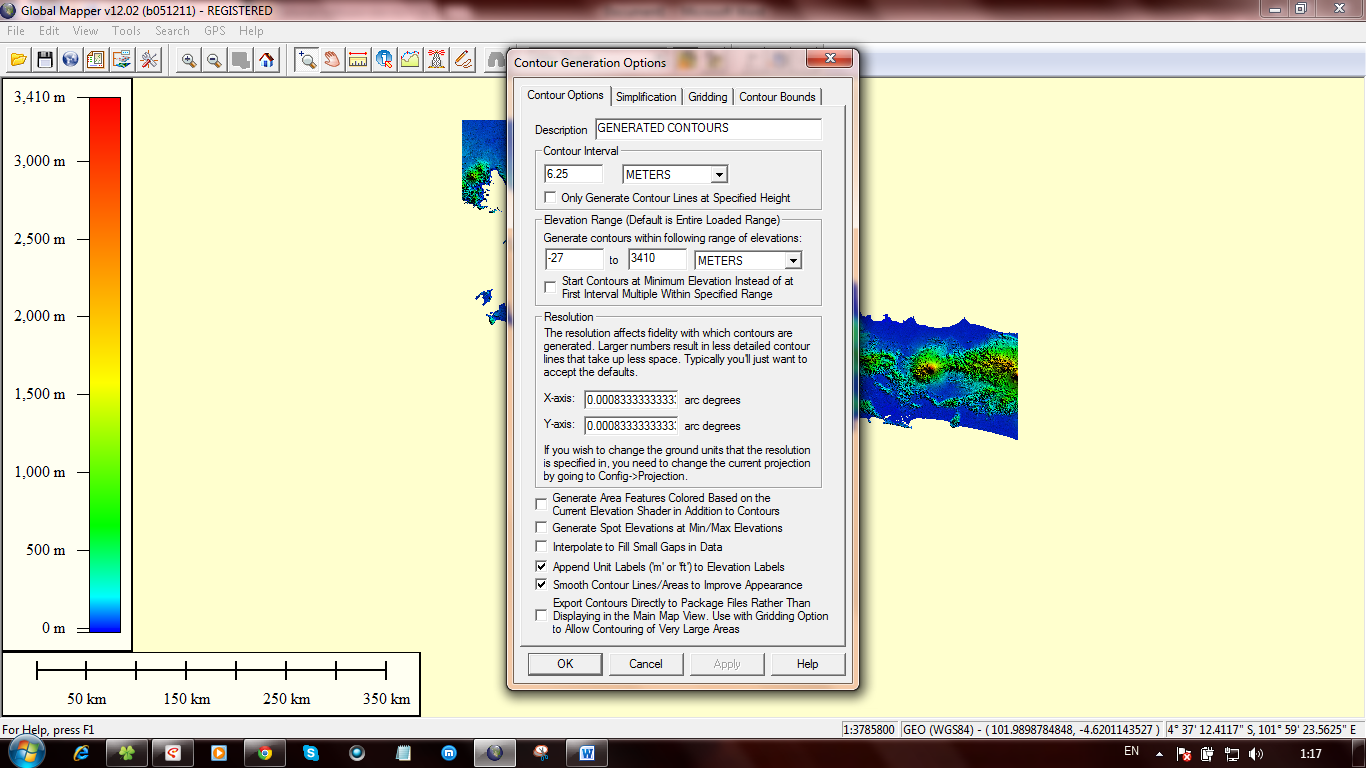
Task: Enable Only Generate Contour Lines at Specified Height
Action: click(549, 197)
